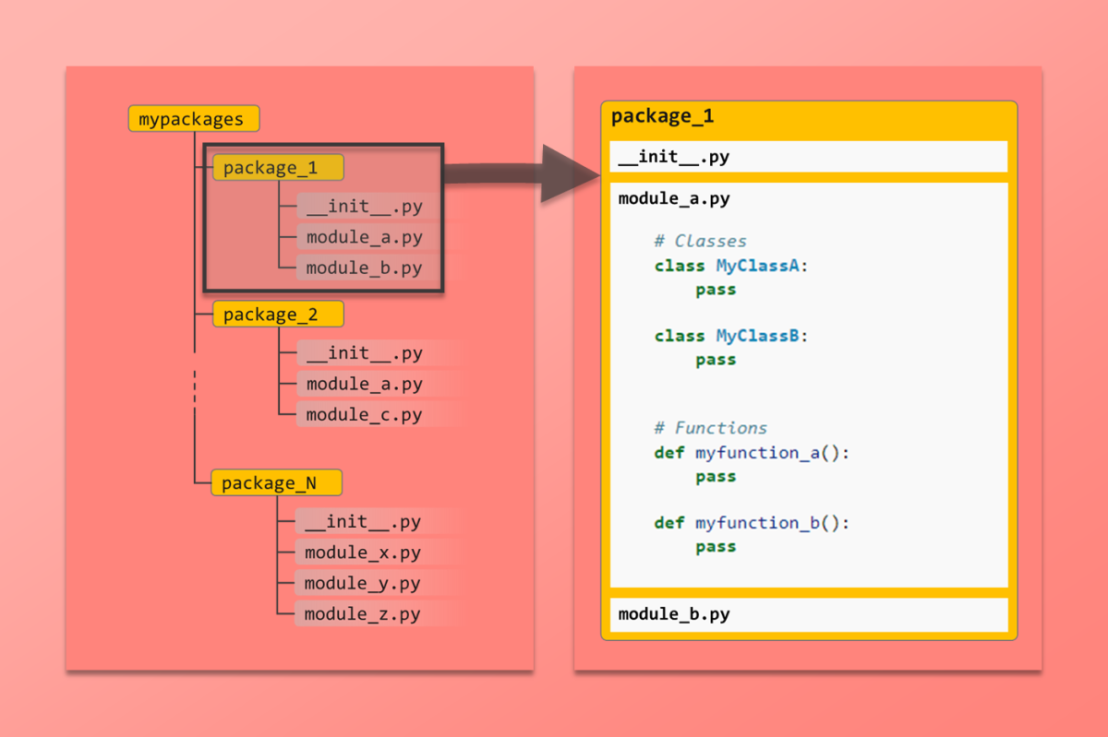Select the module_y.py file
The width and height of the screenshot is (1108, 737).
pyautogui.click(x=362, y=583)
